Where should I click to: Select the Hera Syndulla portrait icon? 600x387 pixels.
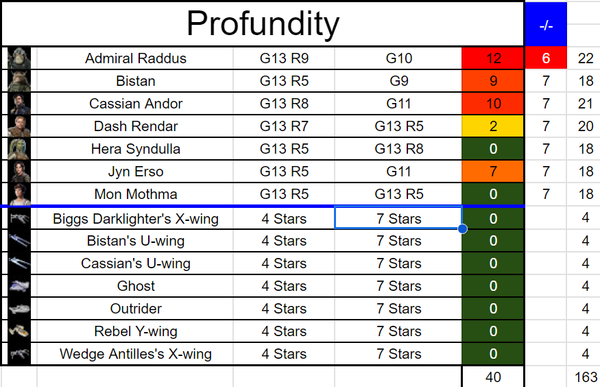19,149
